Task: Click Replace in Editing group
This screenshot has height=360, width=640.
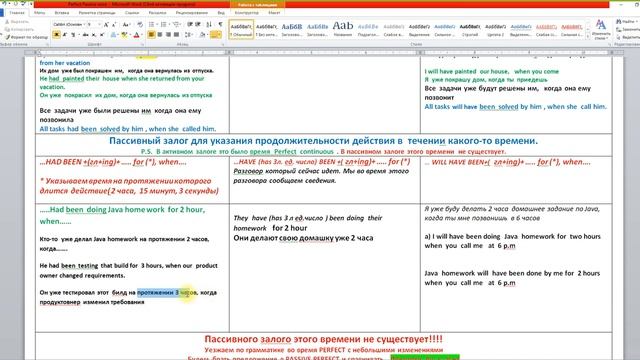Action: click(628, 29)
